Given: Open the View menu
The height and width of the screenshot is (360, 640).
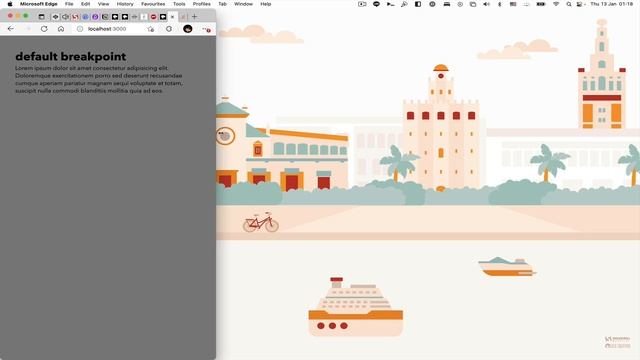Looking at the screenshot, I should pyautogui.click(x=103, y=4).
